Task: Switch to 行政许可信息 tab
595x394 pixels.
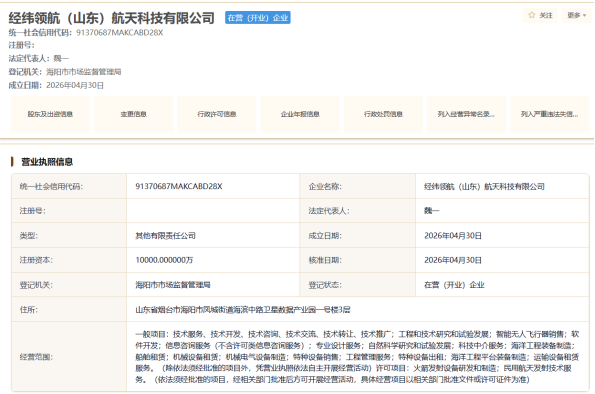Action: tap(217, 114)
